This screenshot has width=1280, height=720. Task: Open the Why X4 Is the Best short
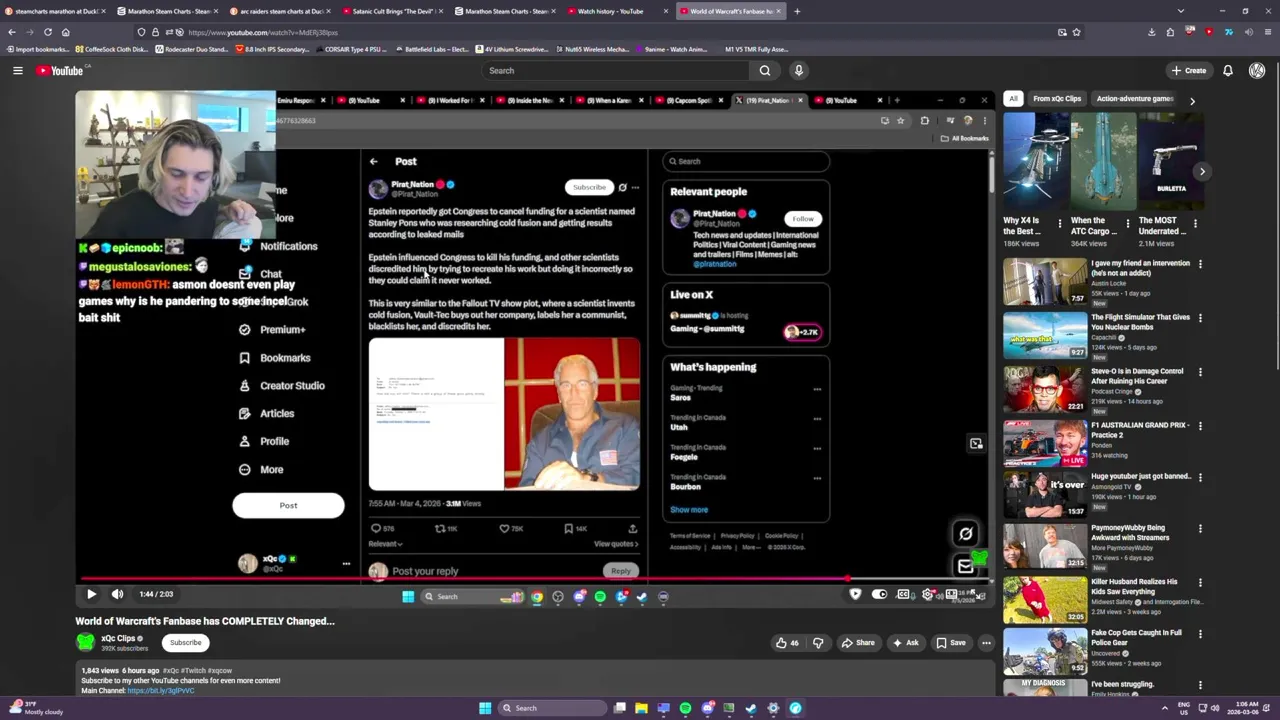point(1036,160)
